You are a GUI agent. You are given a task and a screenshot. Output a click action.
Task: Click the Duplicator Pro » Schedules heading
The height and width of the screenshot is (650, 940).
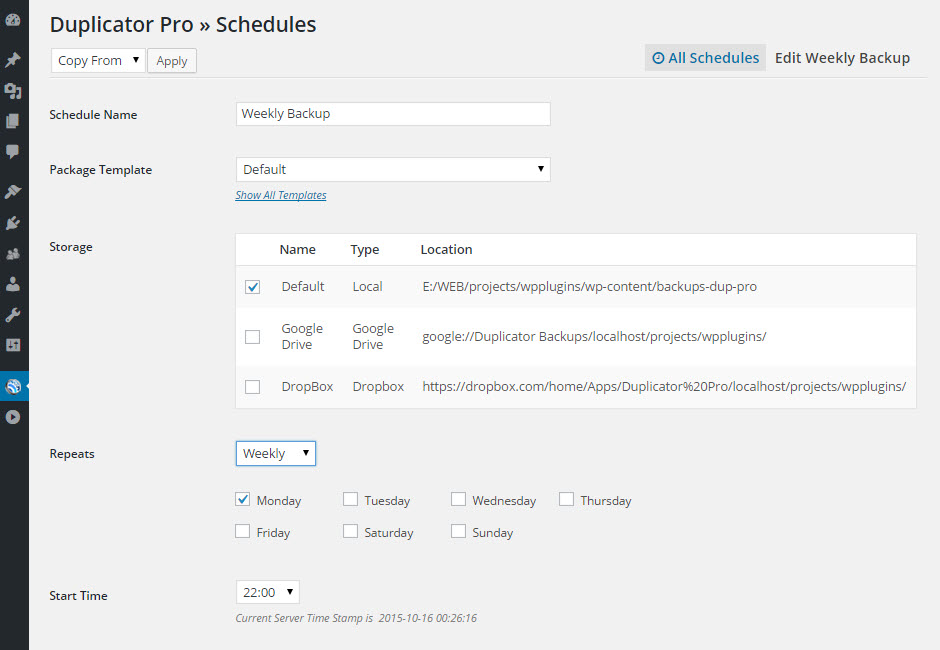[183, 25]
